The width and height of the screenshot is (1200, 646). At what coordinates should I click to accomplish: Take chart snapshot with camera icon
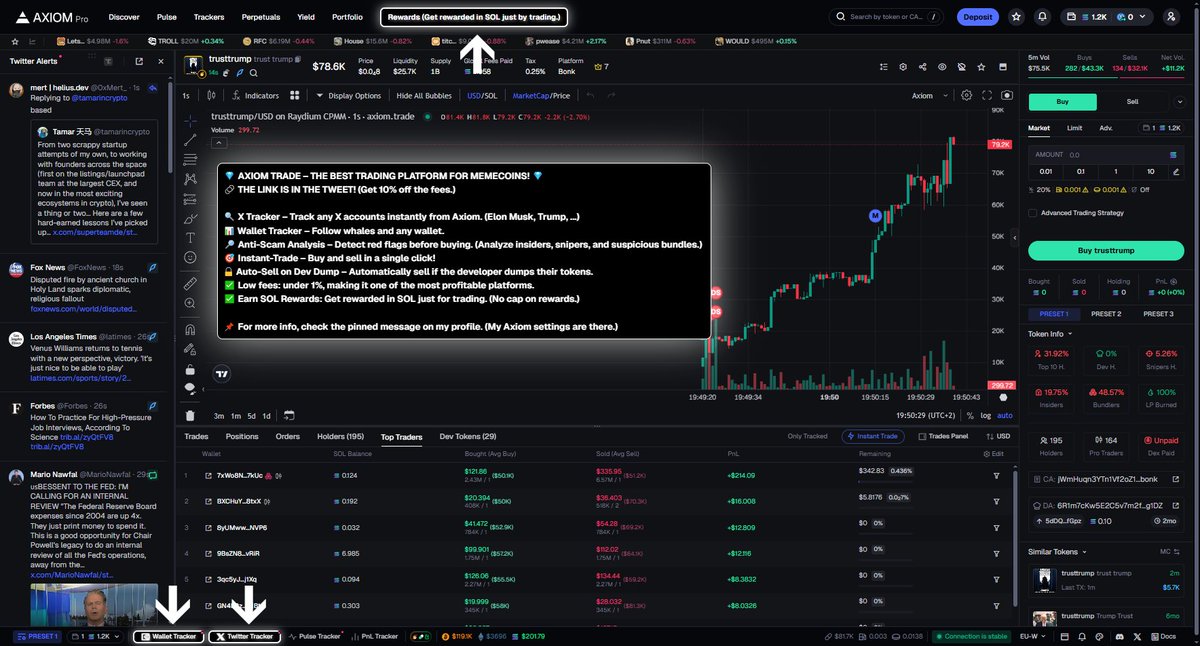[1006, 96]
